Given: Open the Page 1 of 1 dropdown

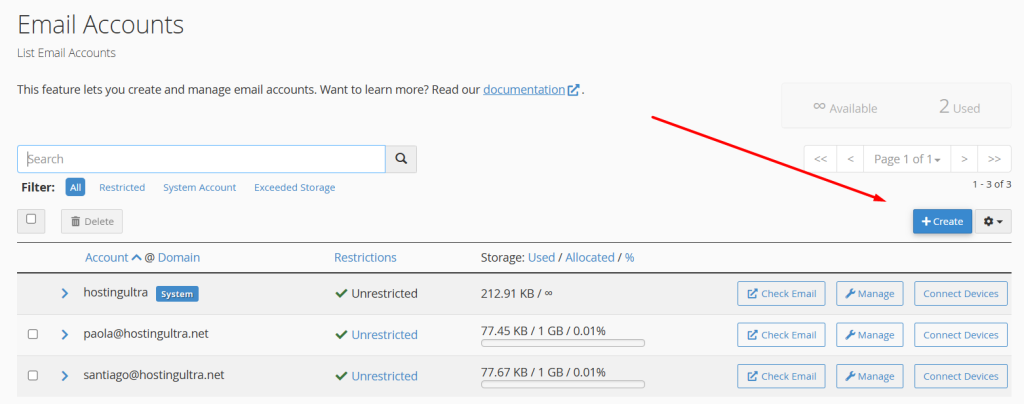Looking at the screenshot, I should point(907,159).
